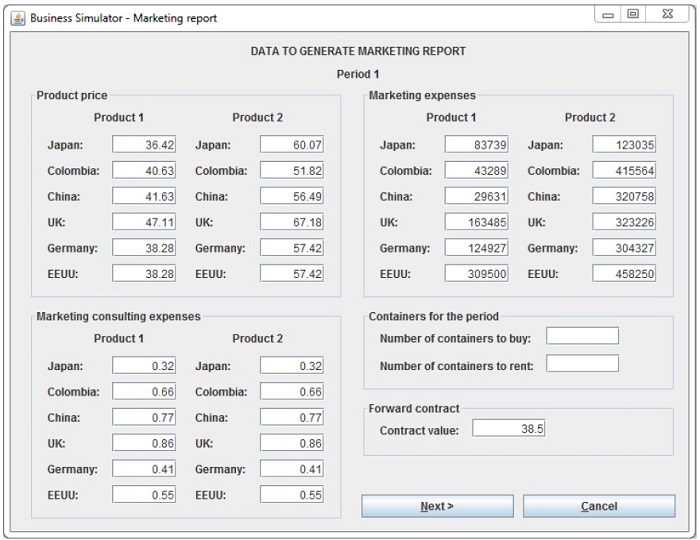The height and width of the screenshot is (540, 700).
Task: Select UK Product 2 consulting expenses field
Action: (291, 443)
